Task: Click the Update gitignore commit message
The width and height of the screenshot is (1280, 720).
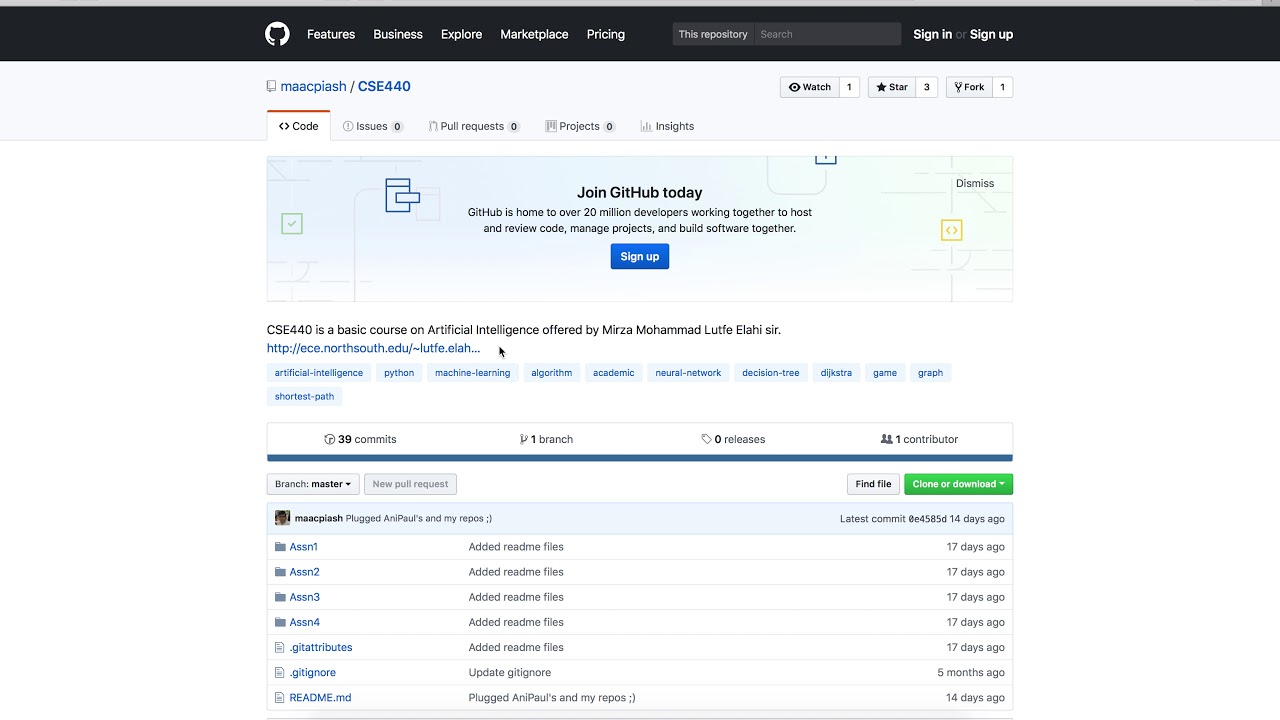Action: click(x=510, y=672)
